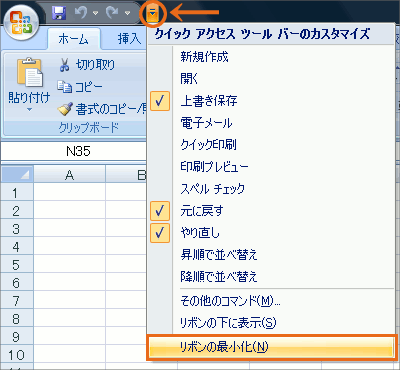This screenshot has height=370, width=400.
Task: Click cell A1 in the worksheet
Action: (70, 193)
